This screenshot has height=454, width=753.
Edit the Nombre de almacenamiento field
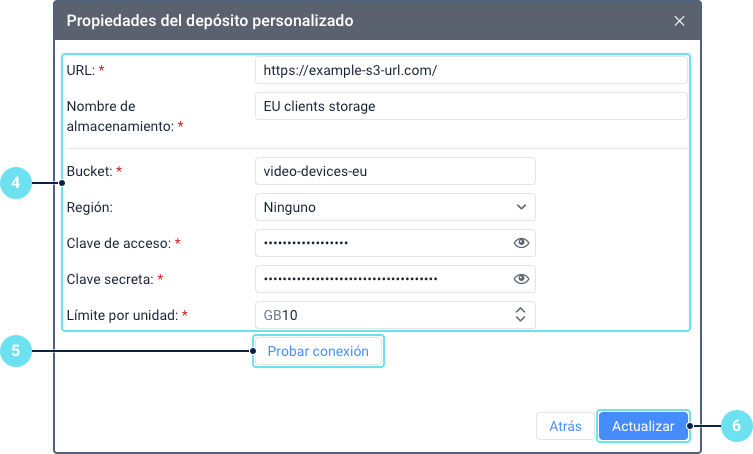point(471,106)
